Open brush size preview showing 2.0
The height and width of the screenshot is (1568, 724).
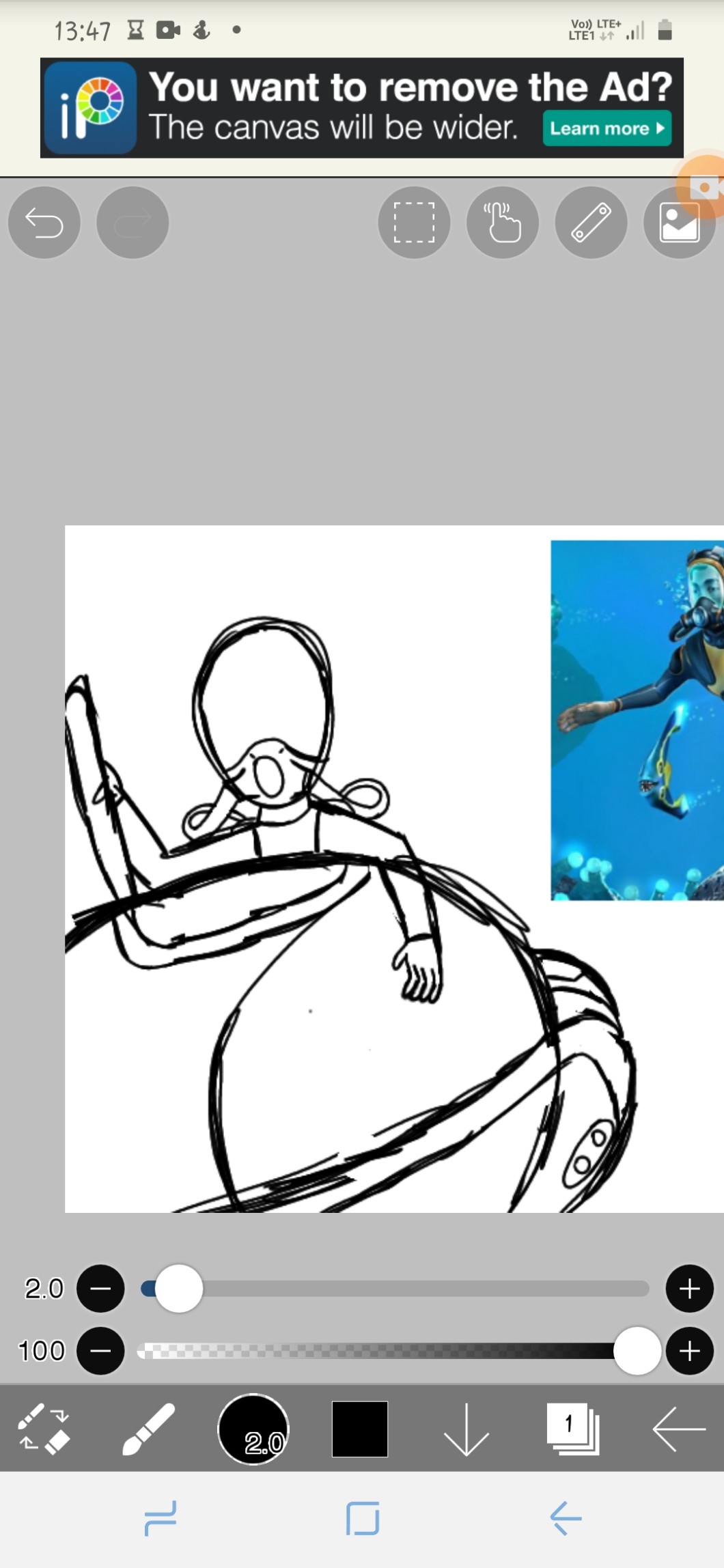click(x=253, y=1429)
